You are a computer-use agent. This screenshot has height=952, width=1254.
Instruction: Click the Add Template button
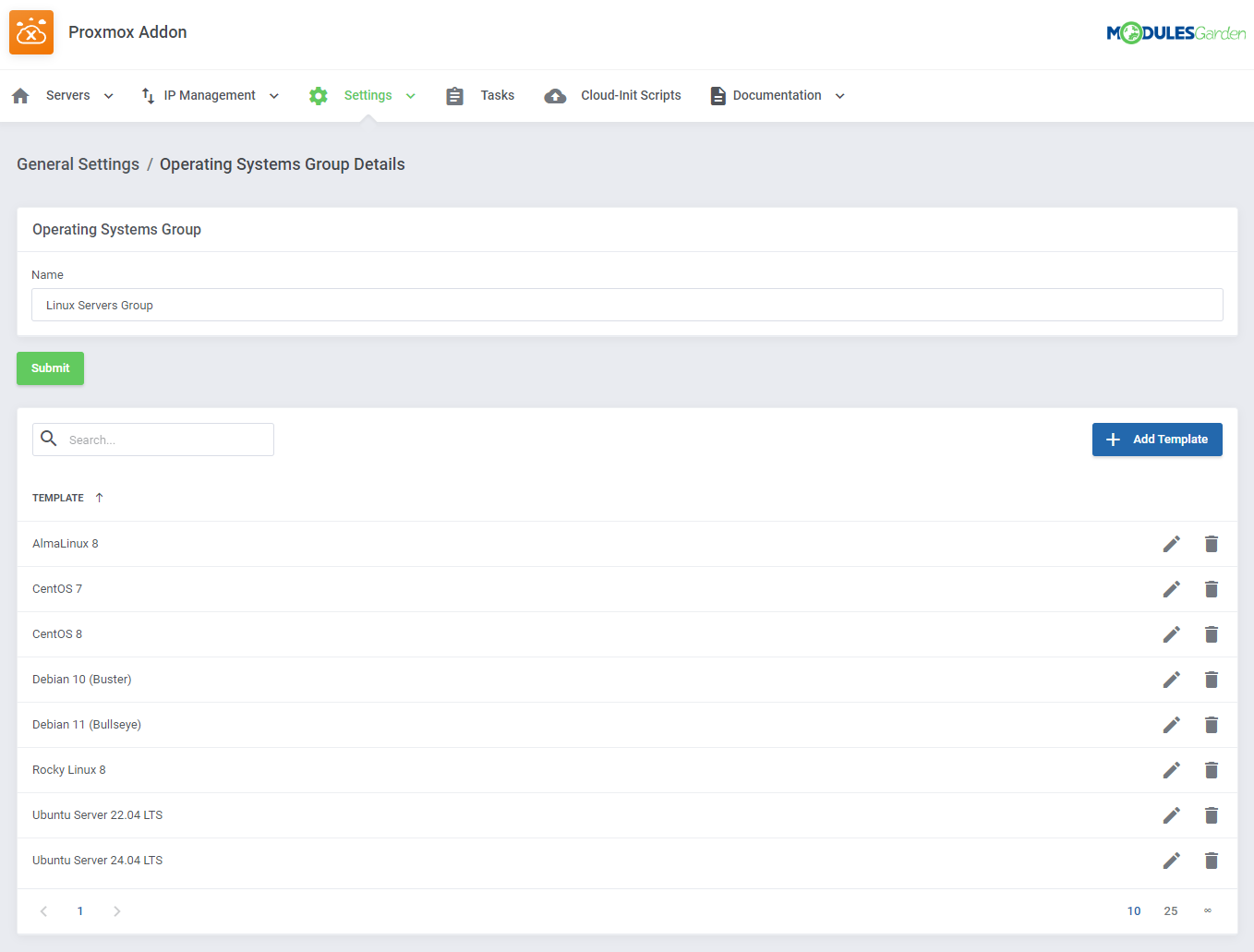coord(1157,440)
